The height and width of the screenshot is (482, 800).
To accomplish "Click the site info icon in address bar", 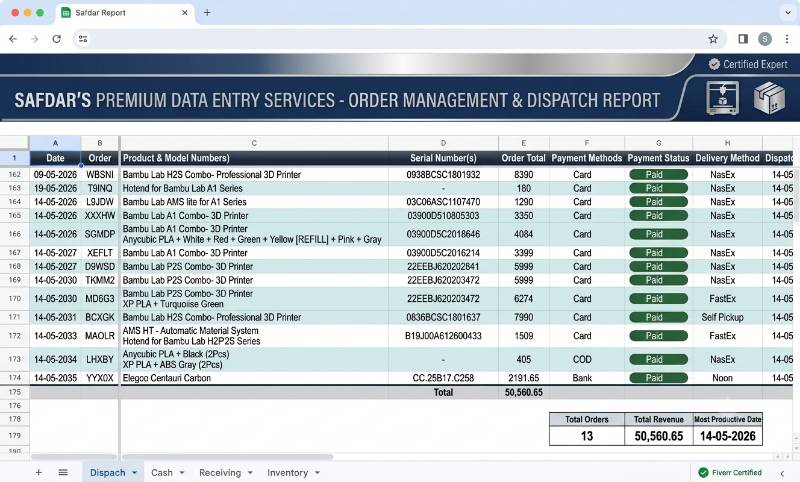I will [83, 39].
